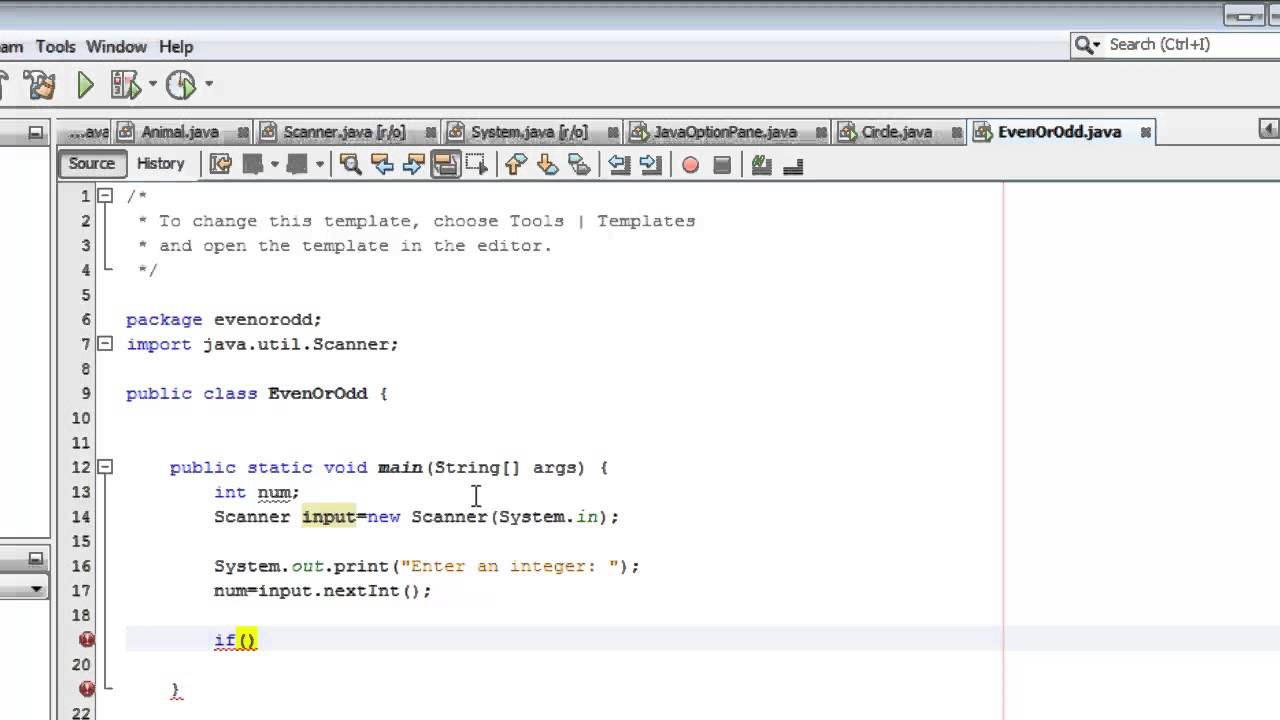Image resolution: width=1280 pixels, height=720 pixels.
Task: Close the Scanner.java tab
Action: coord(430,132)
